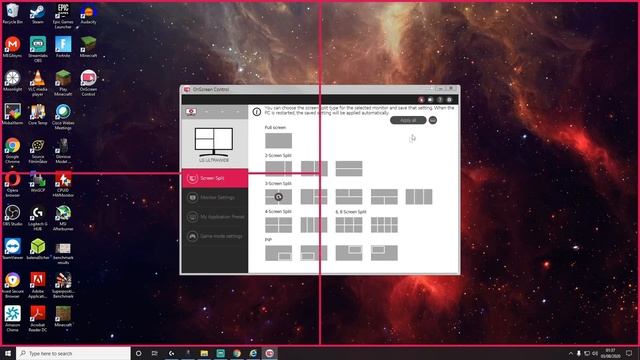Screen dimensions: 640x360
Task: Open the Action Center notification icon
Action: [x=629, y=353]
